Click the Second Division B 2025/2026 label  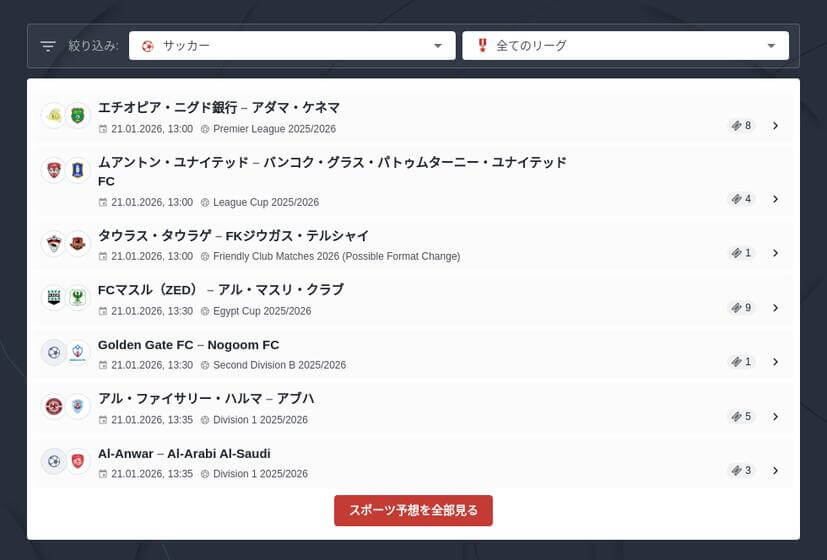(x=280, y=365)
